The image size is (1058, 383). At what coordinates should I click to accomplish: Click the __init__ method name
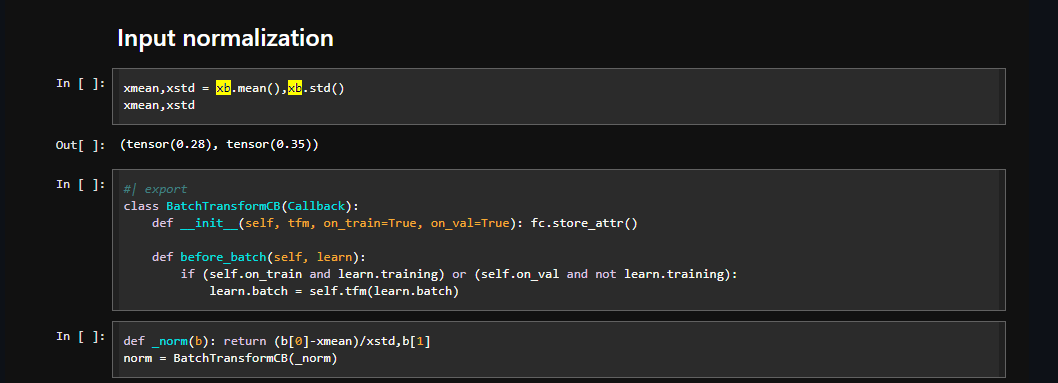tap(209, 223)
